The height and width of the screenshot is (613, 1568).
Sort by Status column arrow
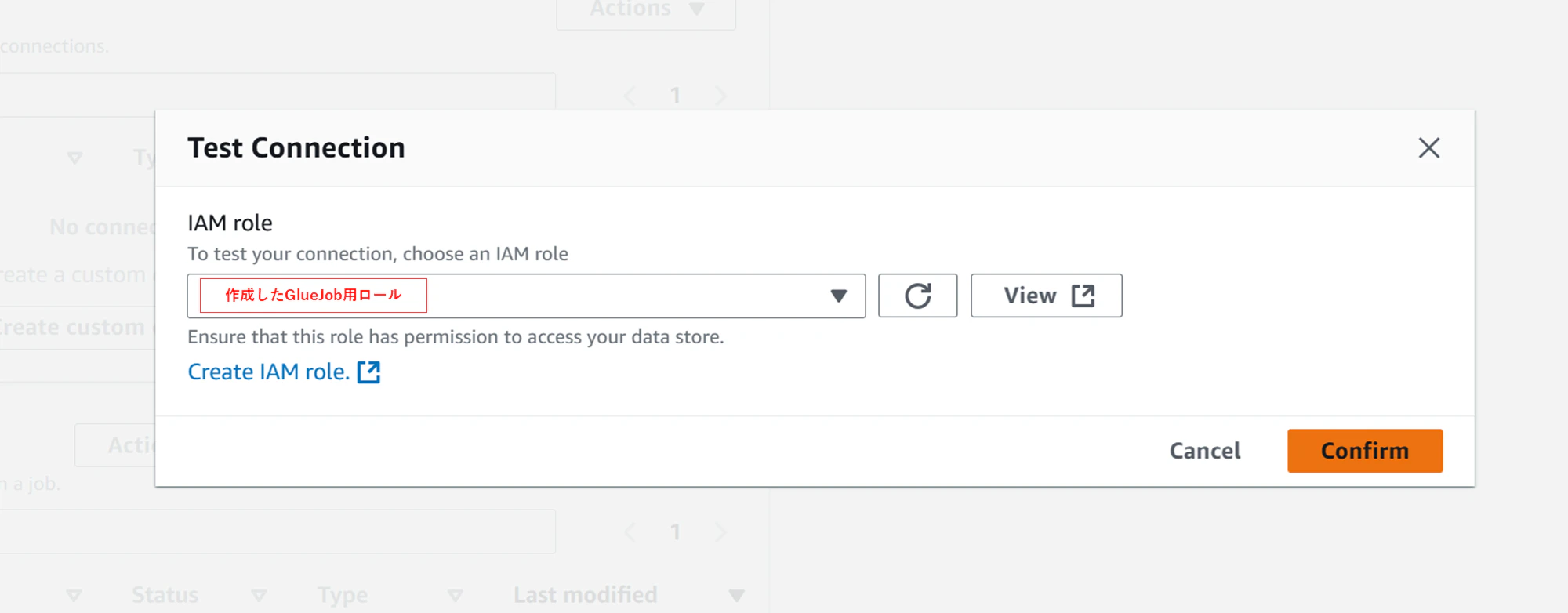coord(259,596)
